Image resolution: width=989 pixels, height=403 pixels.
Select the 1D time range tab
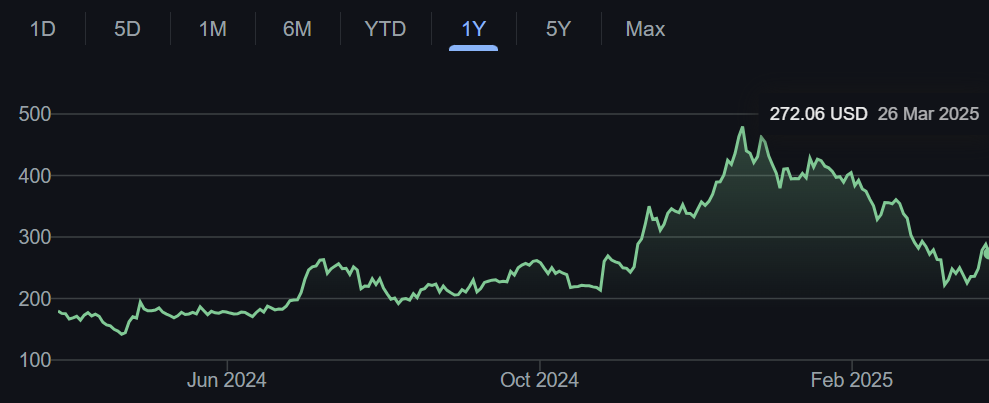tap(43, 29)
